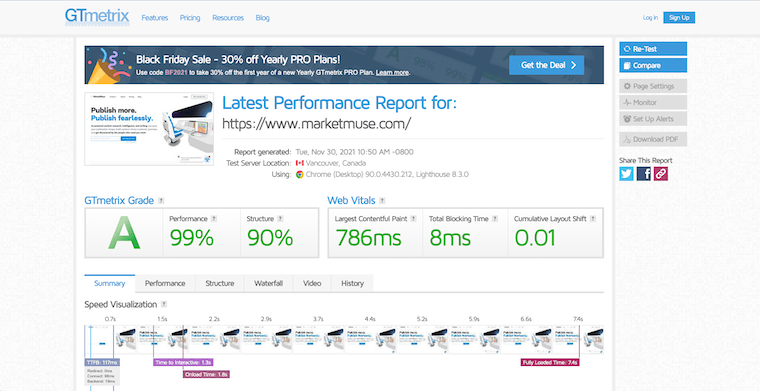This screenshot has height=391, width=760.
Task: Select the History tab
Action: (x=352, y=283)
